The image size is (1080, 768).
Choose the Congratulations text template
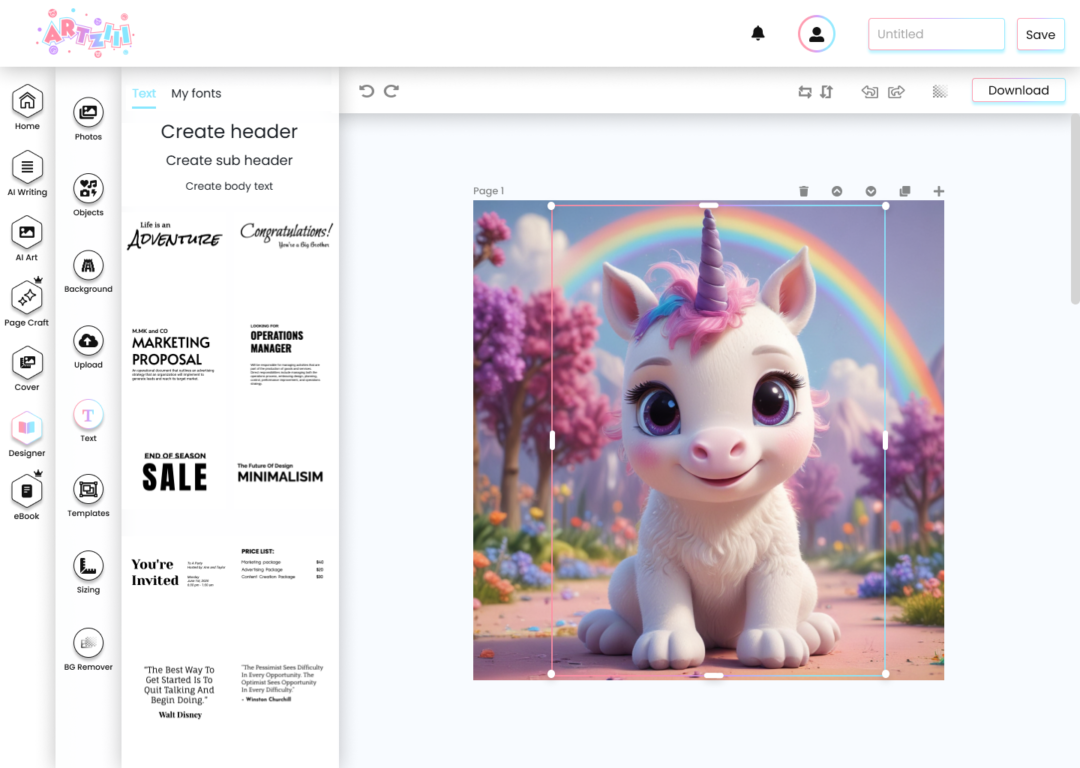[286, 236]
